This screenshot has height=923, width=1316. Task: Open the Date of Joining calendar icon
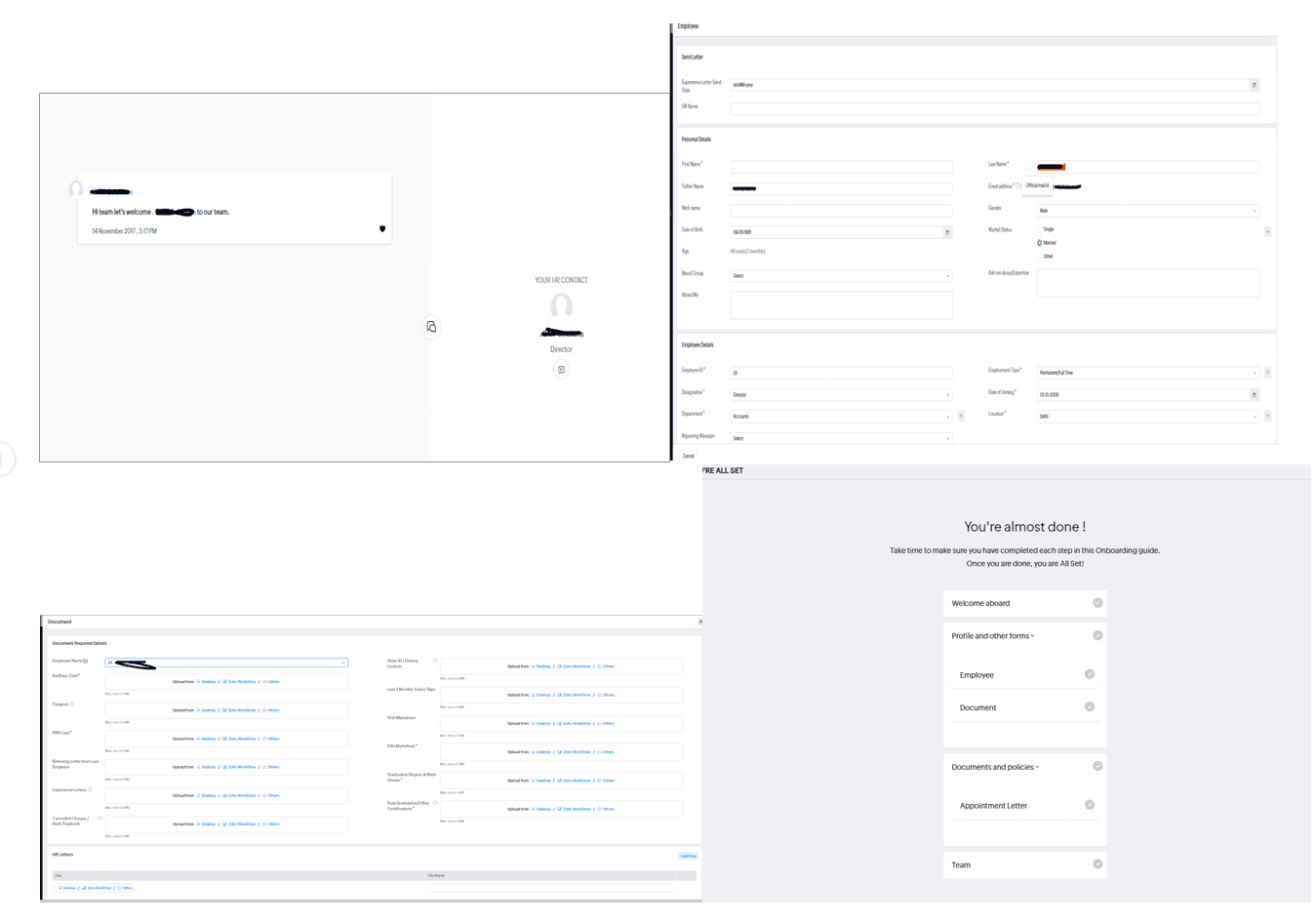click(x=1254, y=395)
